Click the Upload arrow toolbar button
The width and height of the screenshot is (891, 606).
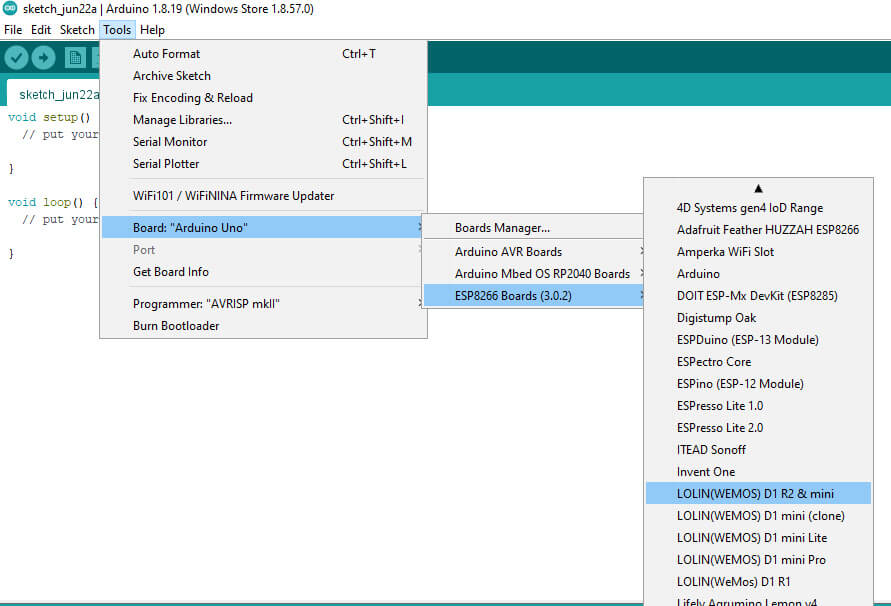coord(43,58)
